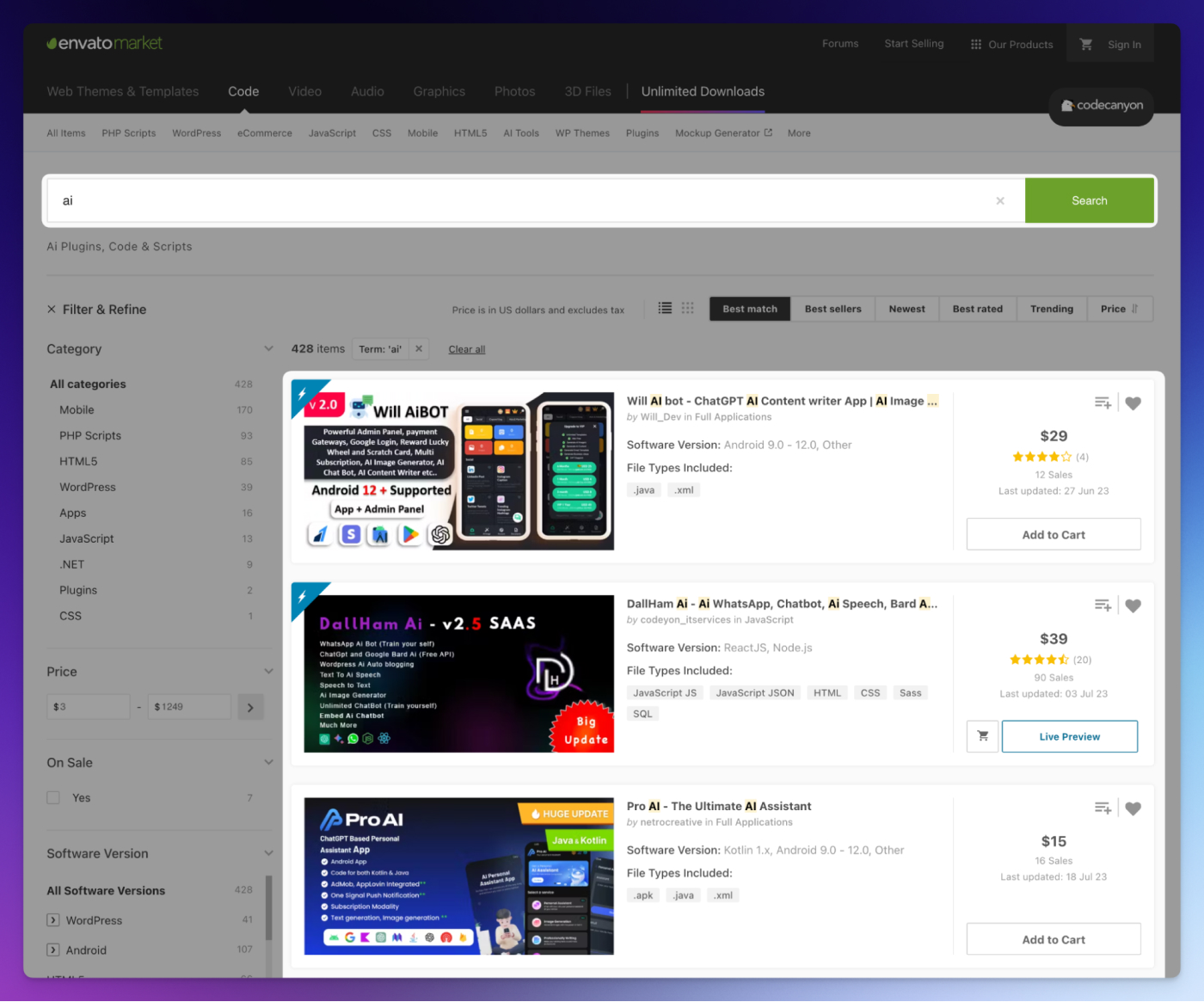The height and width of the screenshot is (1002, 1204).
Task: Open DallHam Ai Live Preview
Action: [1069, 736]
